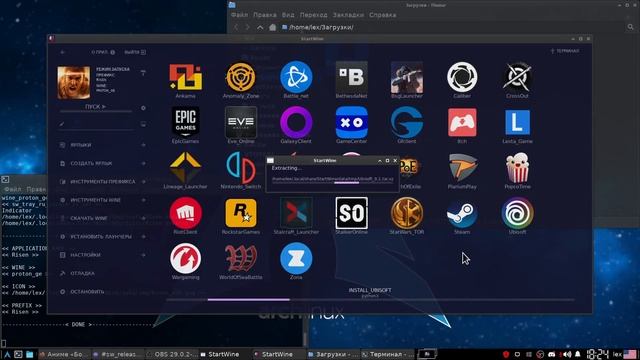Open Вид menu in file manager

[x=288, y=15]
